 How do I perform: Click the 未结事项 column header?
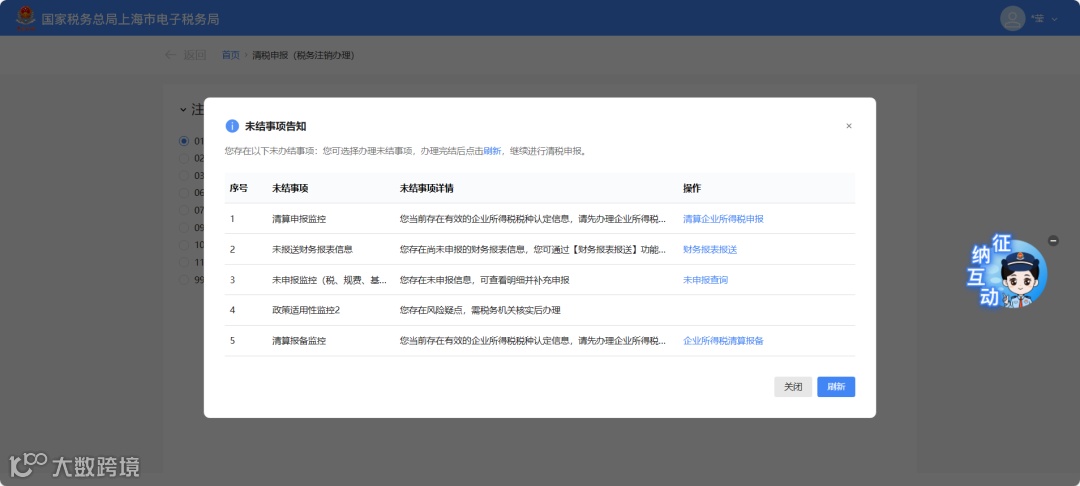[x=290, y=189]
